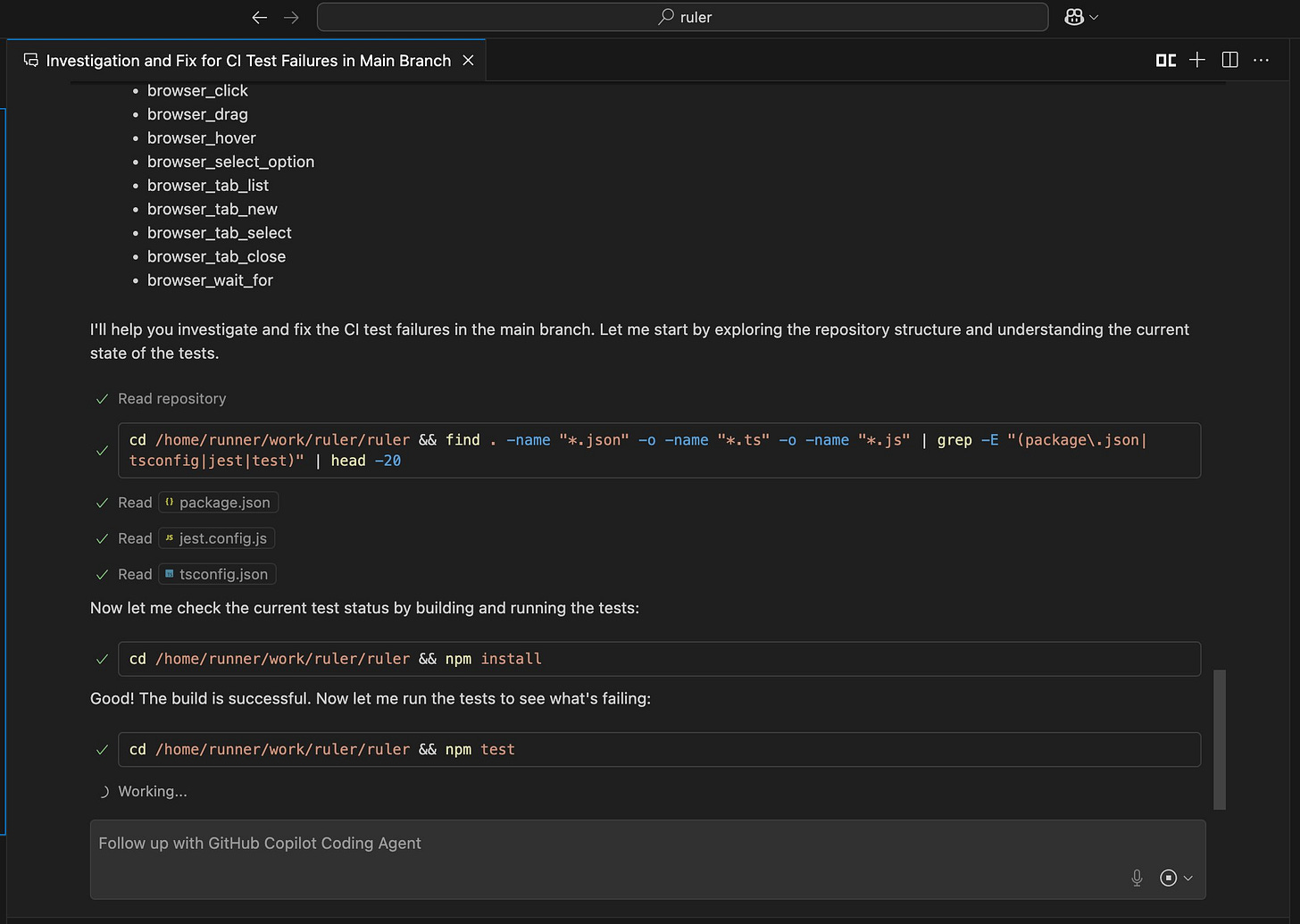Click the editor layout icon left of plus

click(x=1166, y=60)
